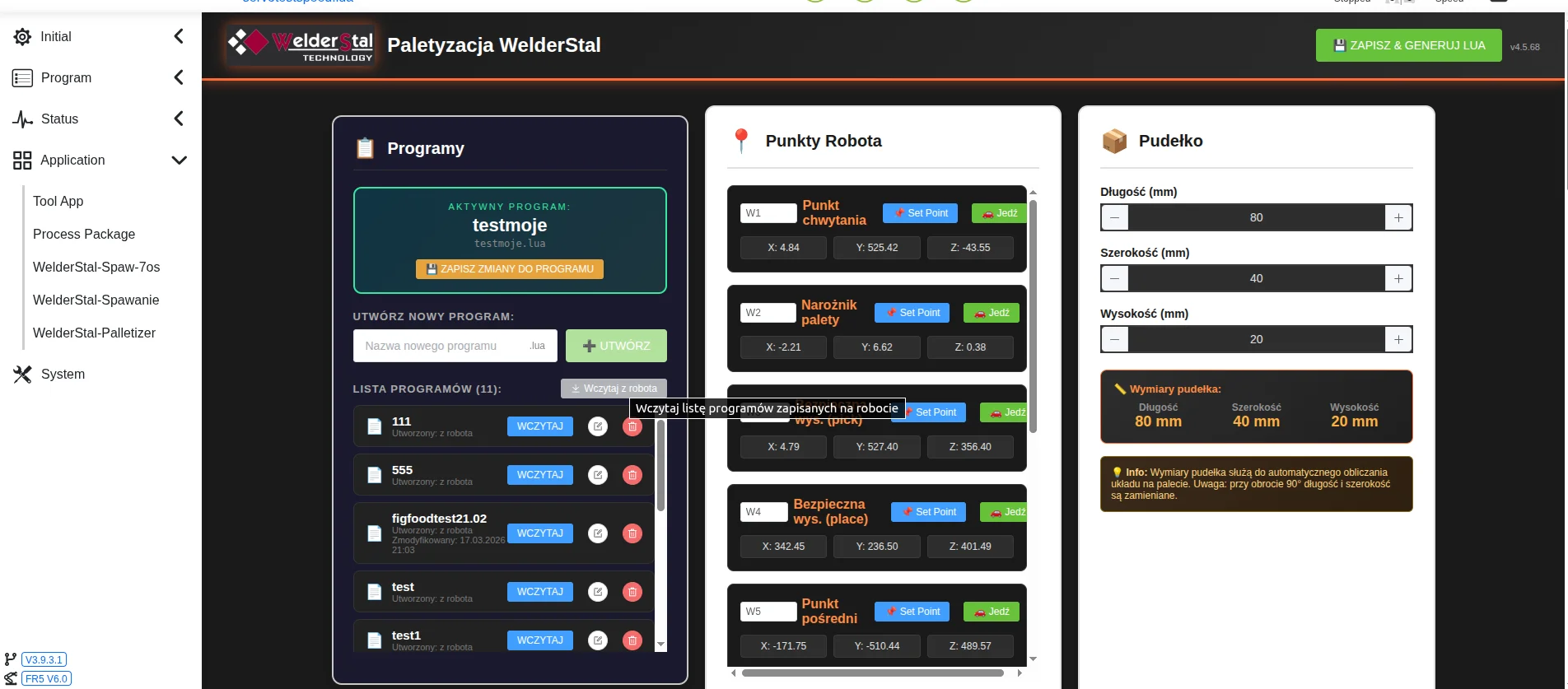Delete the program named test1
1568x689 pixels.
(632, 640)
